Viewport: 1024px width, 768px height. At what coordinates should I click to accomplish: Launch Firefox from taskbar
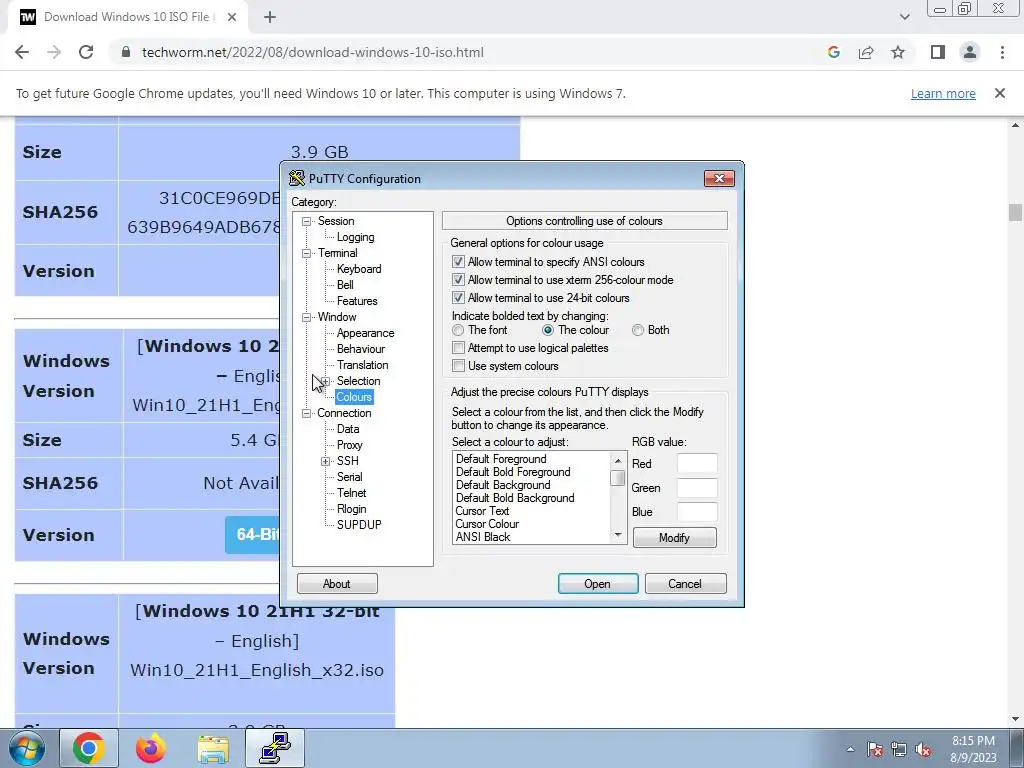(x=151, y=748)
